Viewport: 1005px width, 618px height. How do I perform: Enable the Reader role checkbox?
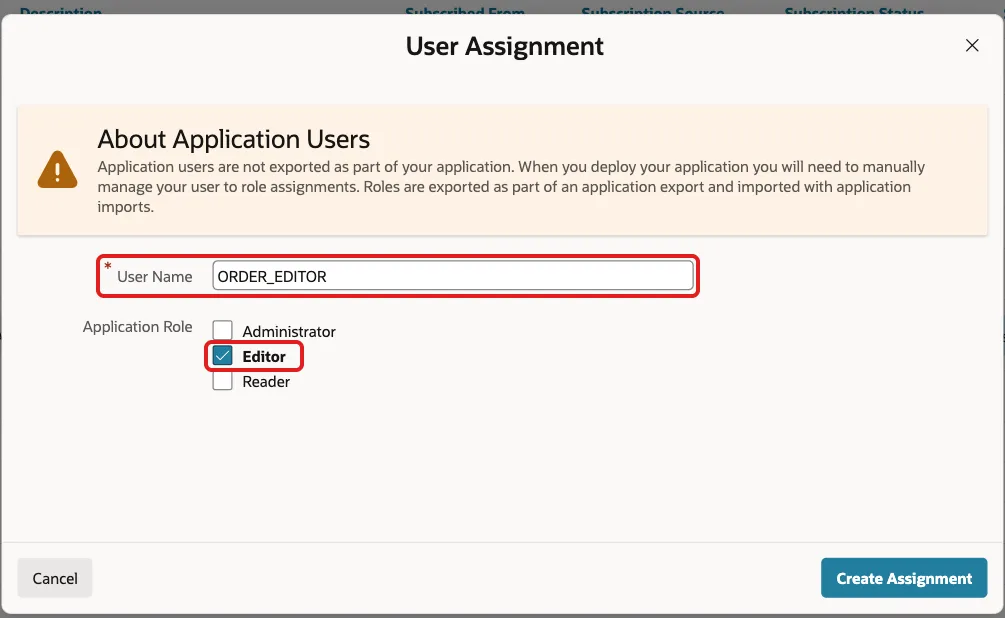(x=222, y=381)
